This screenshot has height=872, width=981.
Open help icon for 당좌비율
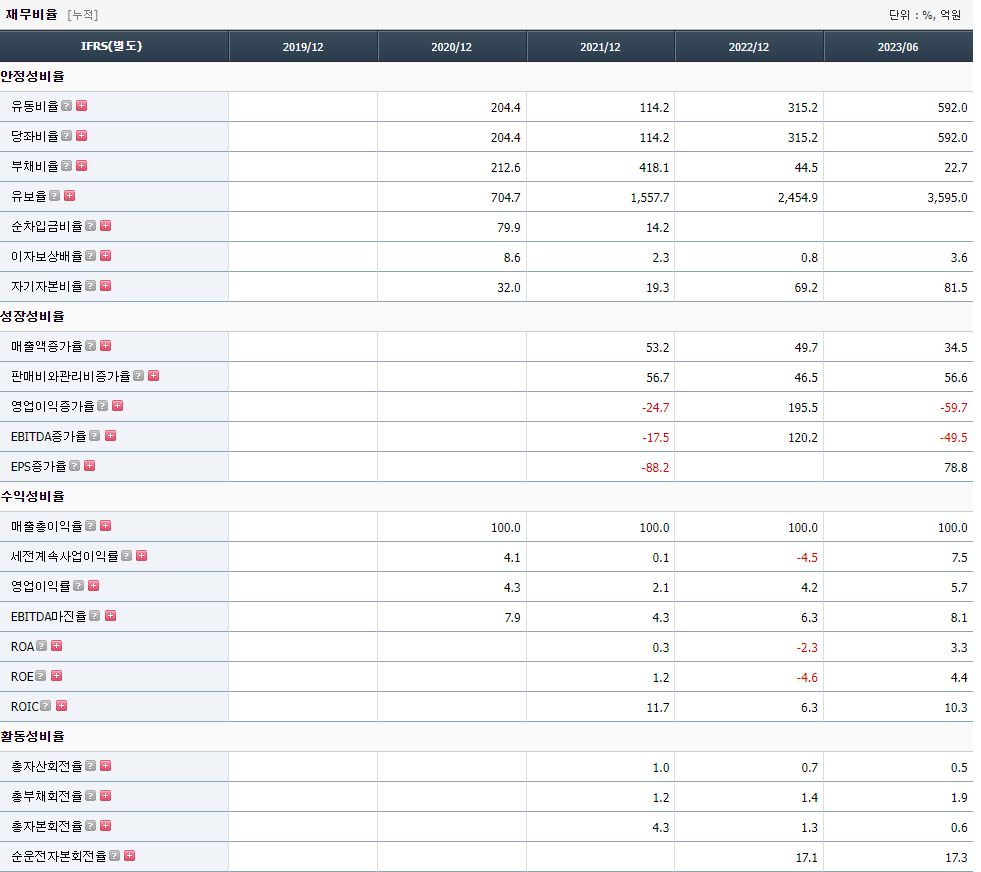[x=66, y=136]
